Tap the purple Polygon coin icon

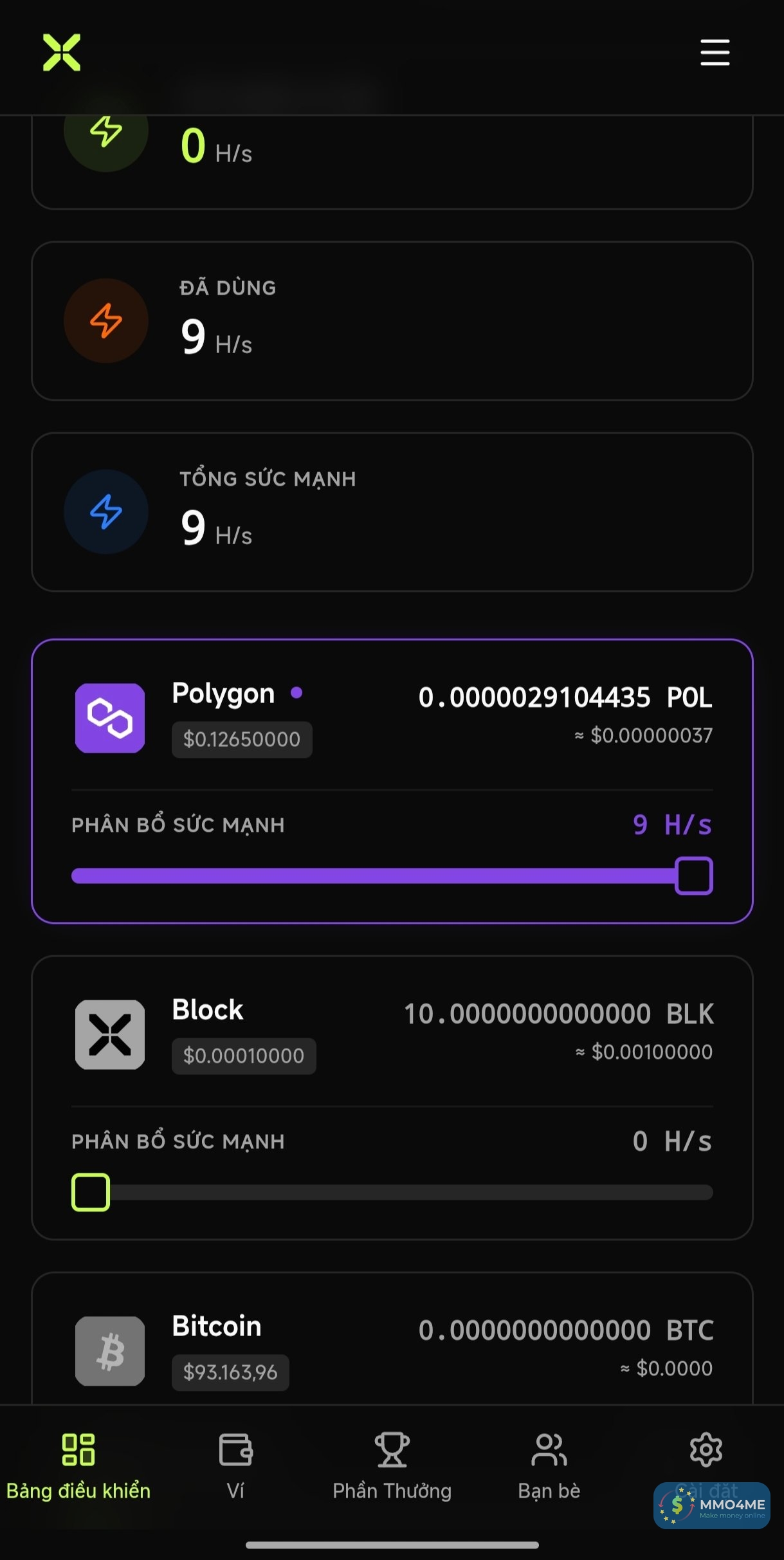(110, 718)
